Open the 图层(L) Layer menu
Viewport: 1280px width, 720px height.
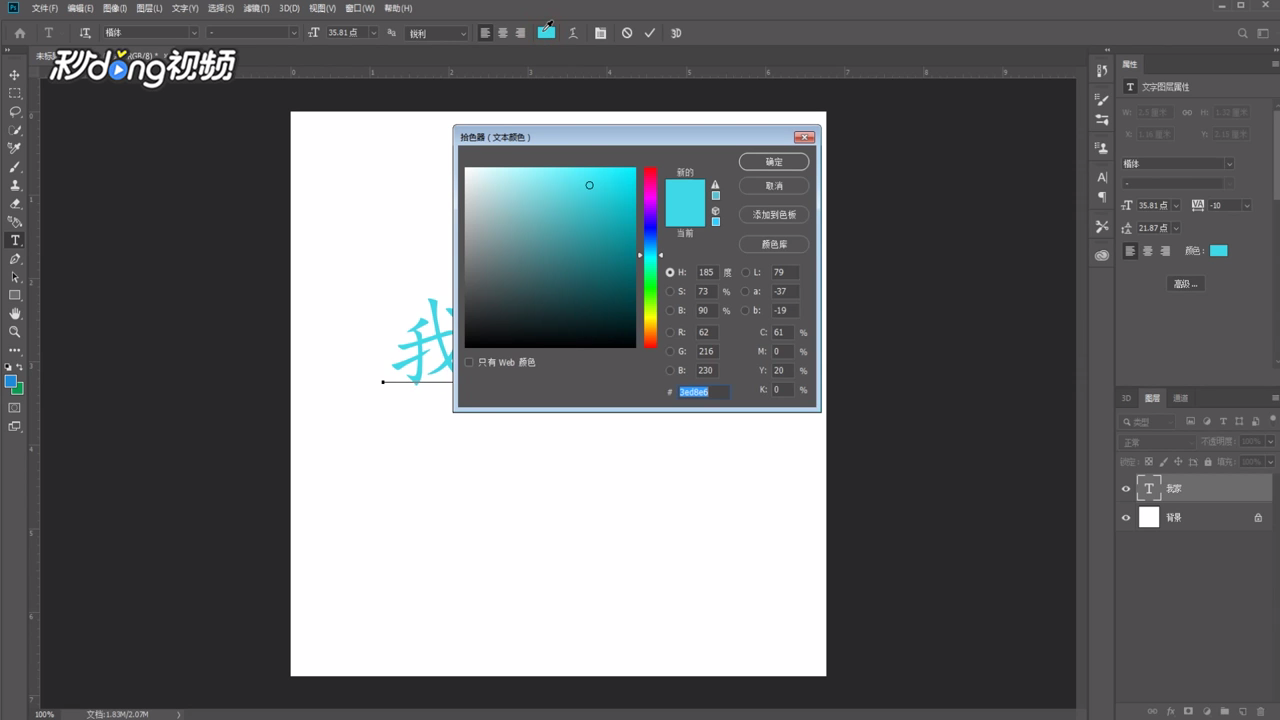[149, 8]
